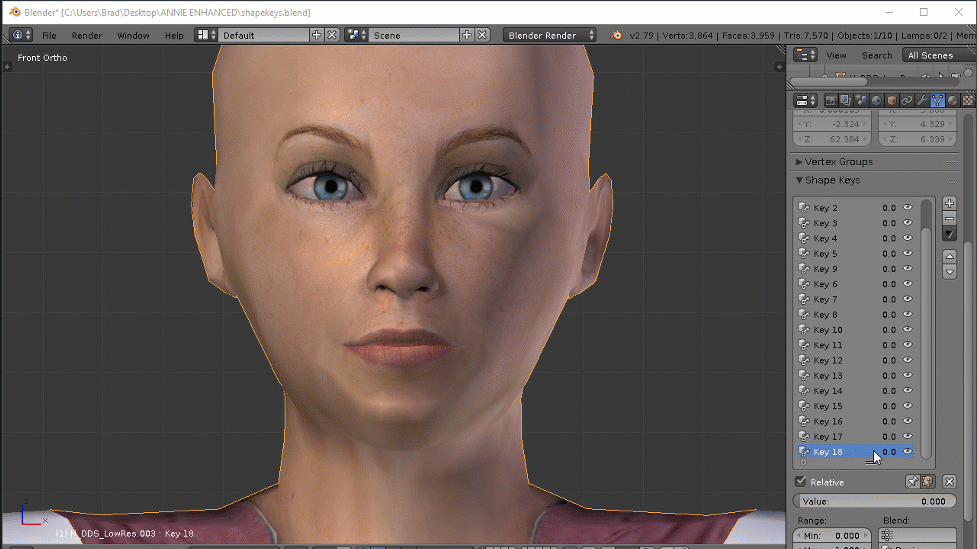Switch to the Render properties tab
The width and height of the screenshot is (977, 549).
pyautogui.click(x=831, y=100)
